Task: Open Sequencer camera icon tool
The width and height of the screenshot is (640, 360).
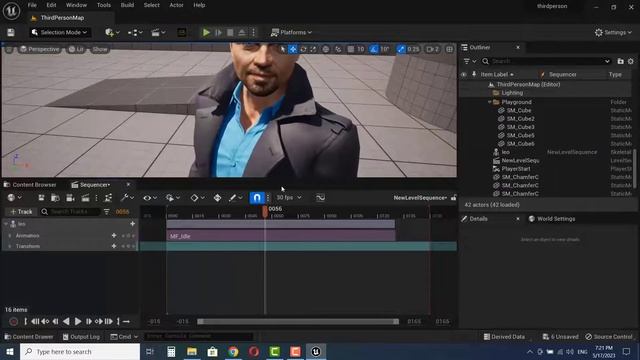Action: pos(70,198)
